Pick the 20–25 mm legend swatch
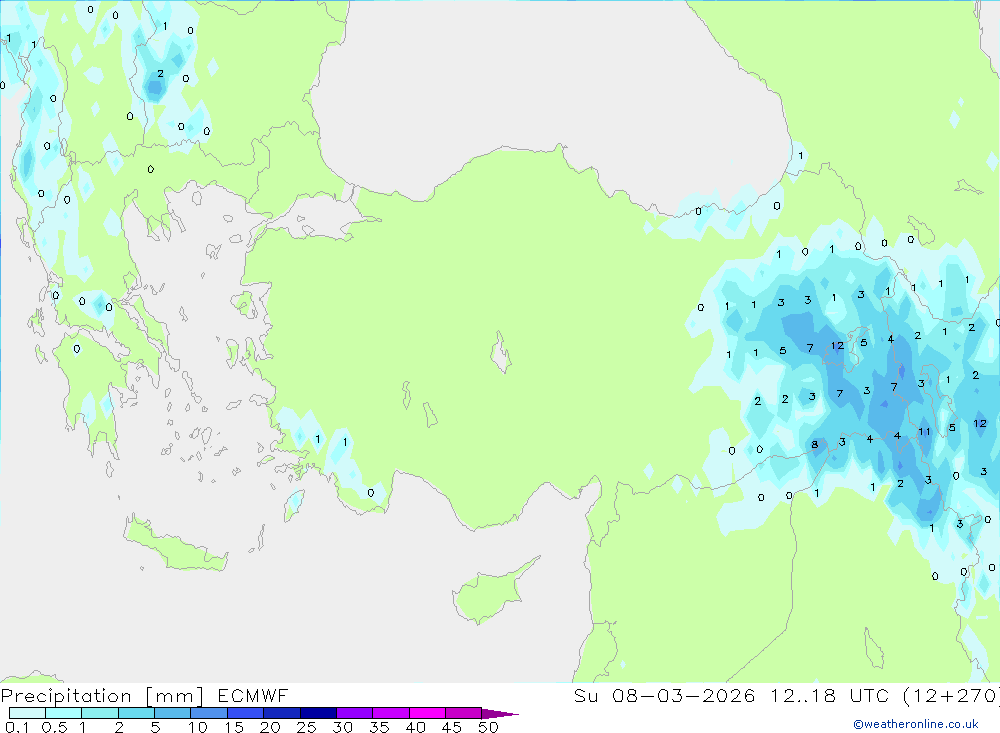Image resolution: width=1000 pixels, height=733 pixels. pyautogui.click(x=282, y=713)
